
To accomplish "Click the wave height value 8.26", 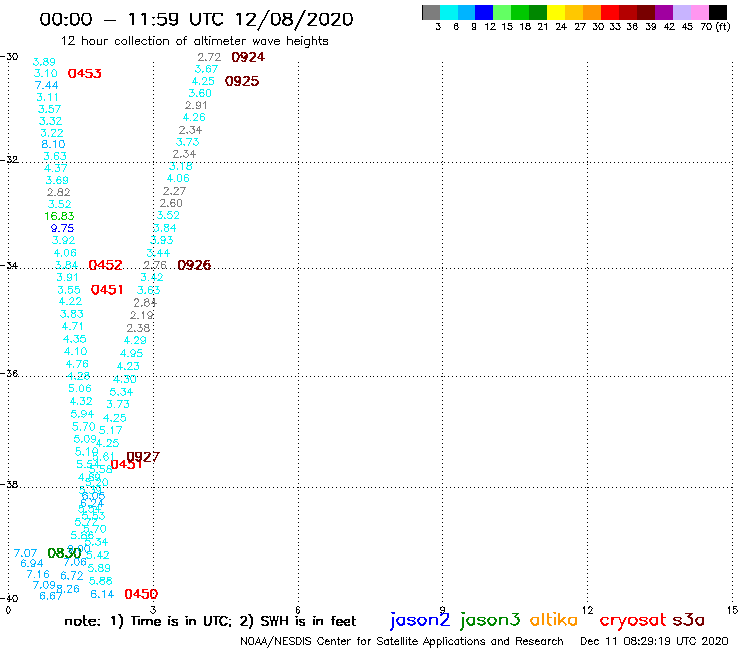I will (x=68, y=589).
